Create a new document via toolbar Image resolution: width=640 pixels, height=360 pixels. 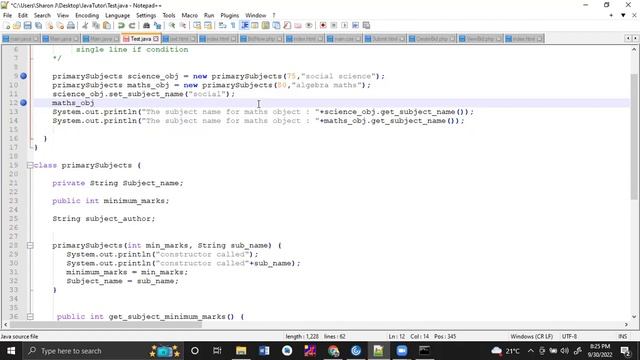(7, 25)
